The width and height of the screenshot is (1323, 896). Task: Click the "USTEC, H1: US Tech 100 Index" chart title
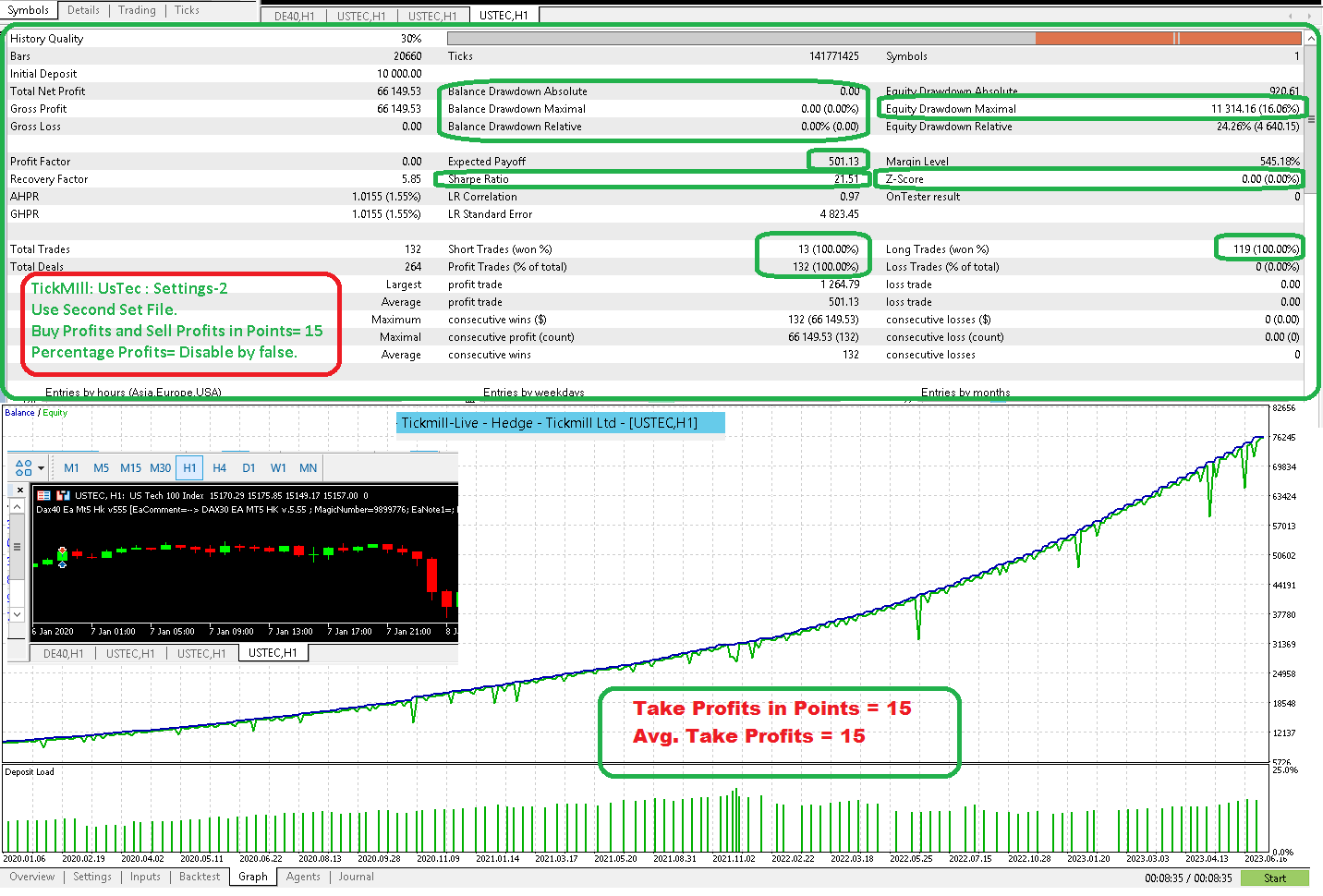point(140,496)
